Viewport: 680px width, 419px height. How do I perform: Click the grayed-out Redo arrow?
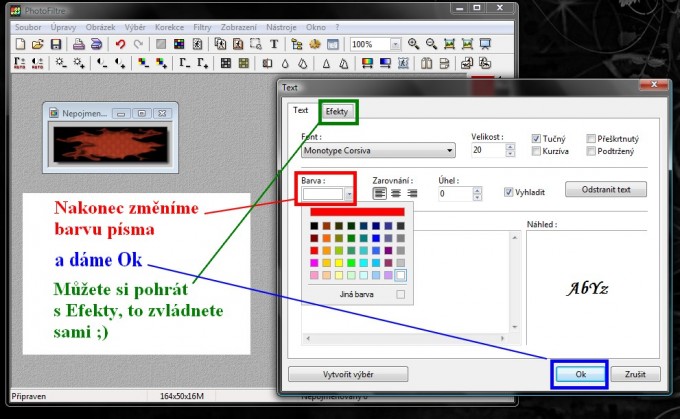tap(138, 44)
